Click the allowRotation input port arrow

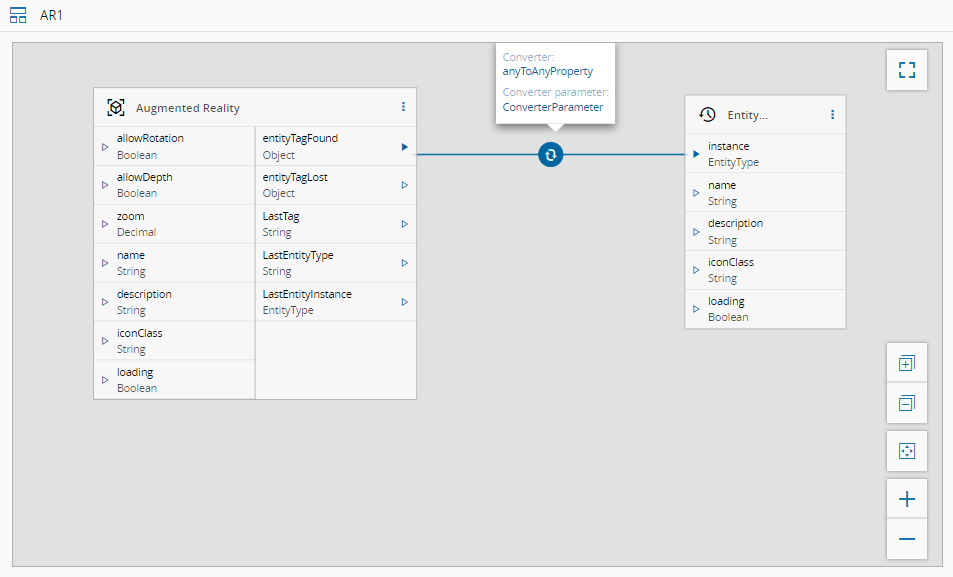point(105,147)
